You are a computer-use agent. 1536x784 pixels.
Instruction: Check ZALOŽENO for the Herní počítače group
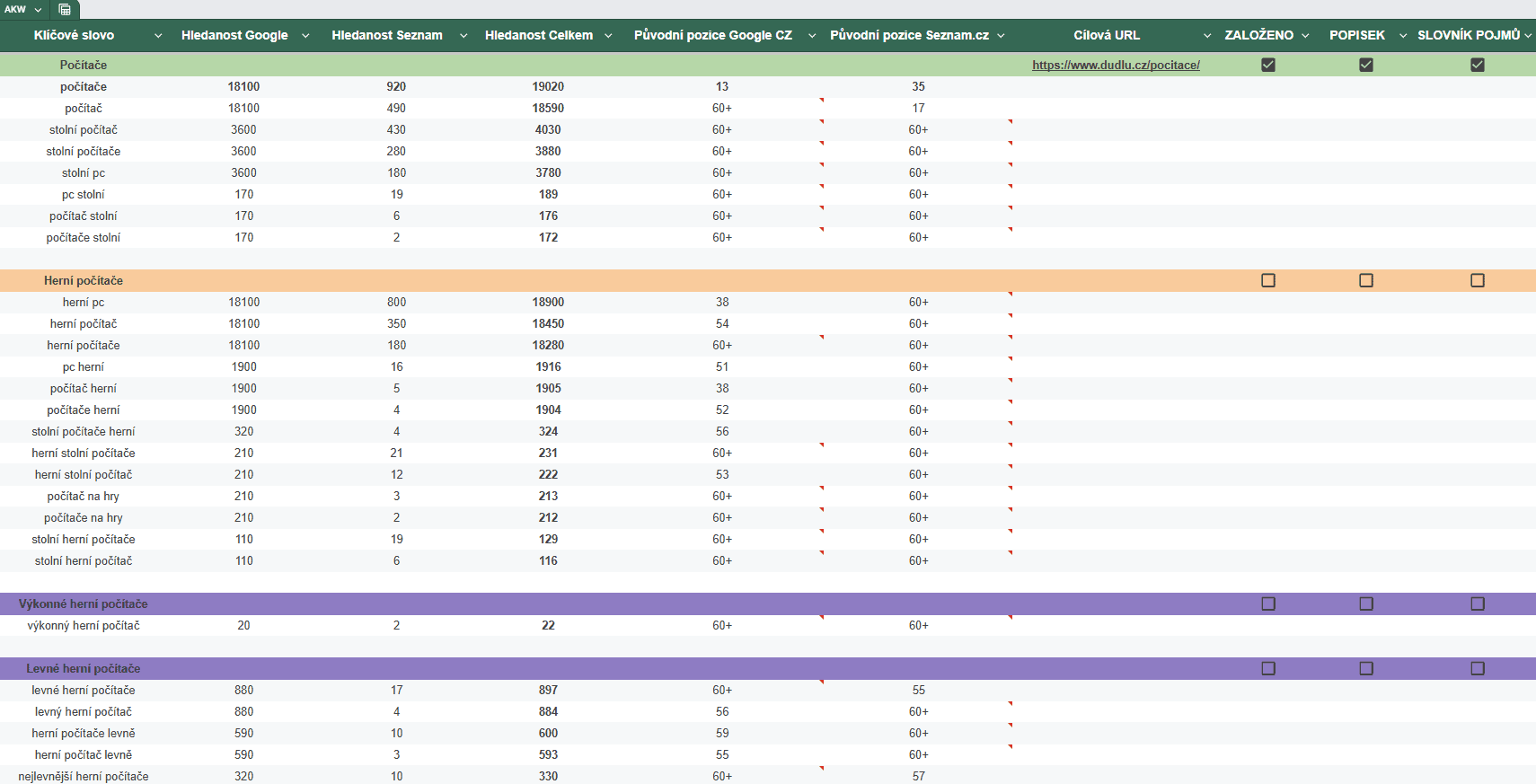coord(1268,280)
